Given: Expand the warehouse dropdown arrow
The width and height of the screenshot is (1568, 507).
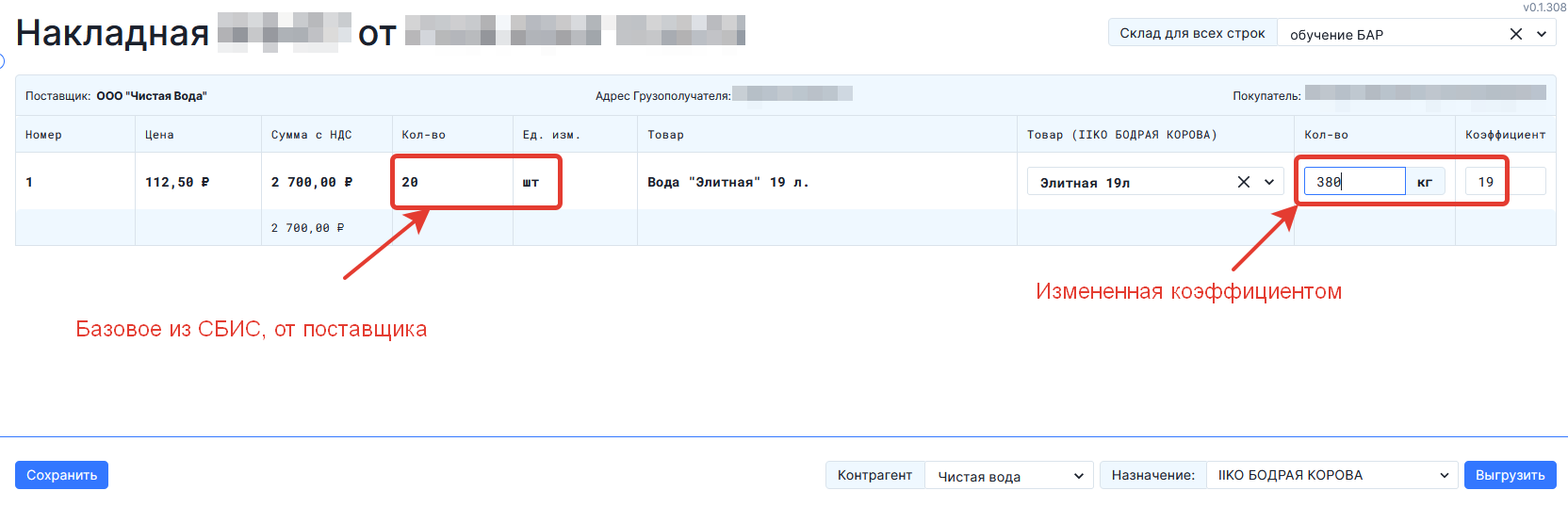Looking at the screenshot, I should tap(1542, 34).
